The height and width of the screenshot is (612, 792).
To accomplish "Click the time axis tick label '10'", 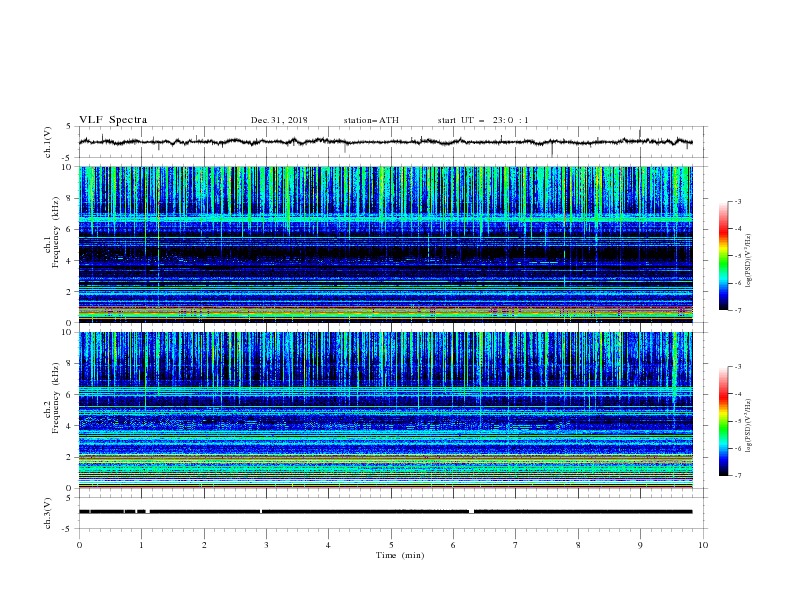I will click(x=703, y=545).
